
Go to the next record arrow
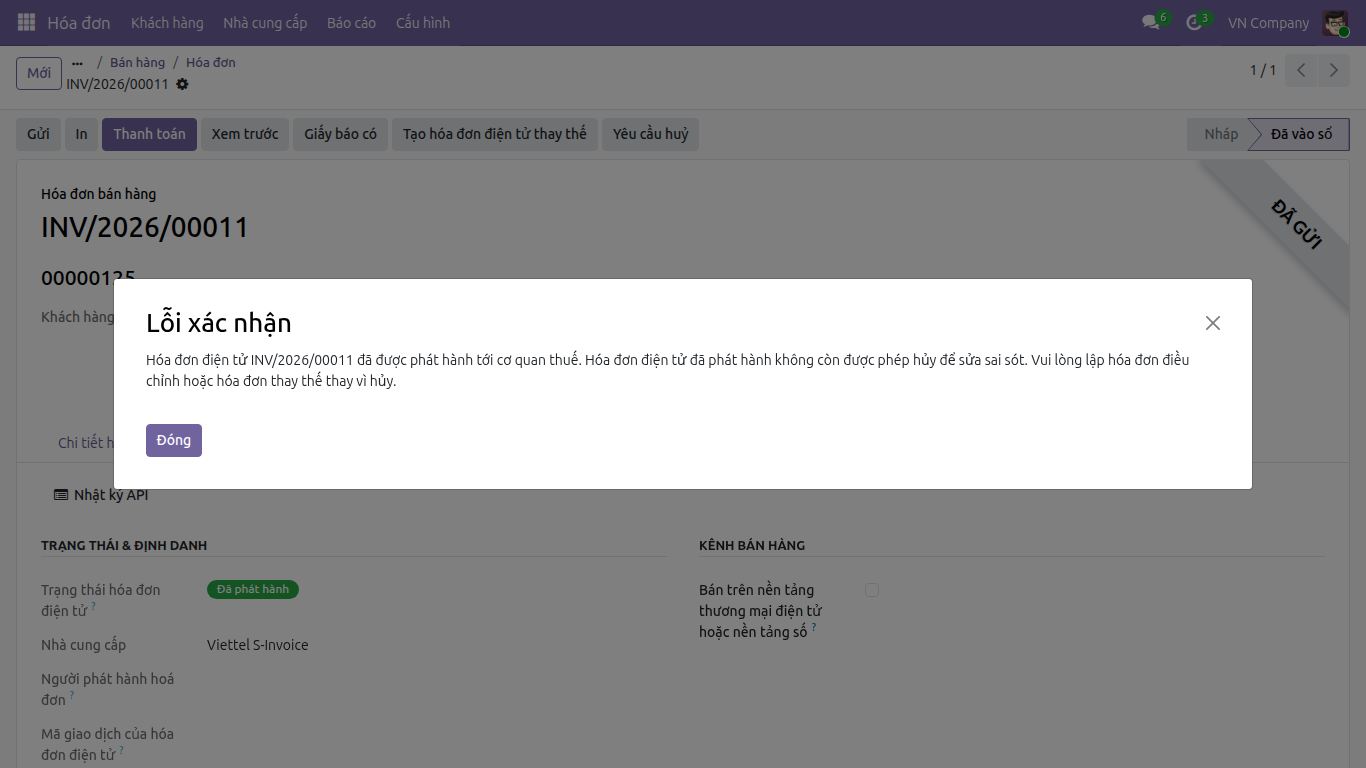[1334, 70]
